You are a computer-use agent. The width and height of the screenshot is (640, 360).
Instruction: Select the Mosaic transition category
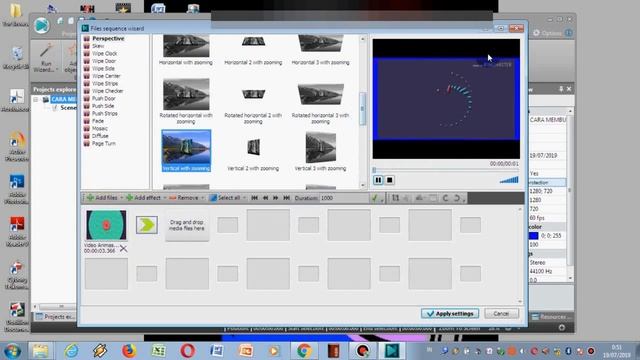100,129
